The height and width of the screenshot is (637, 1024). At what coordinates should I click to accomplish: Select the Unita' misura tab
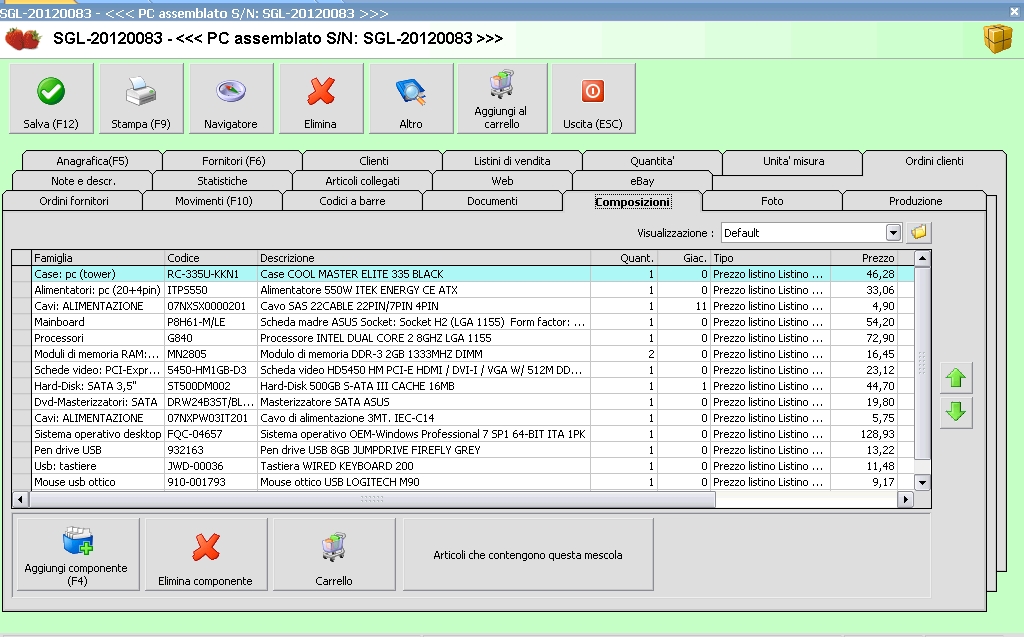click(x=793, y=161)
